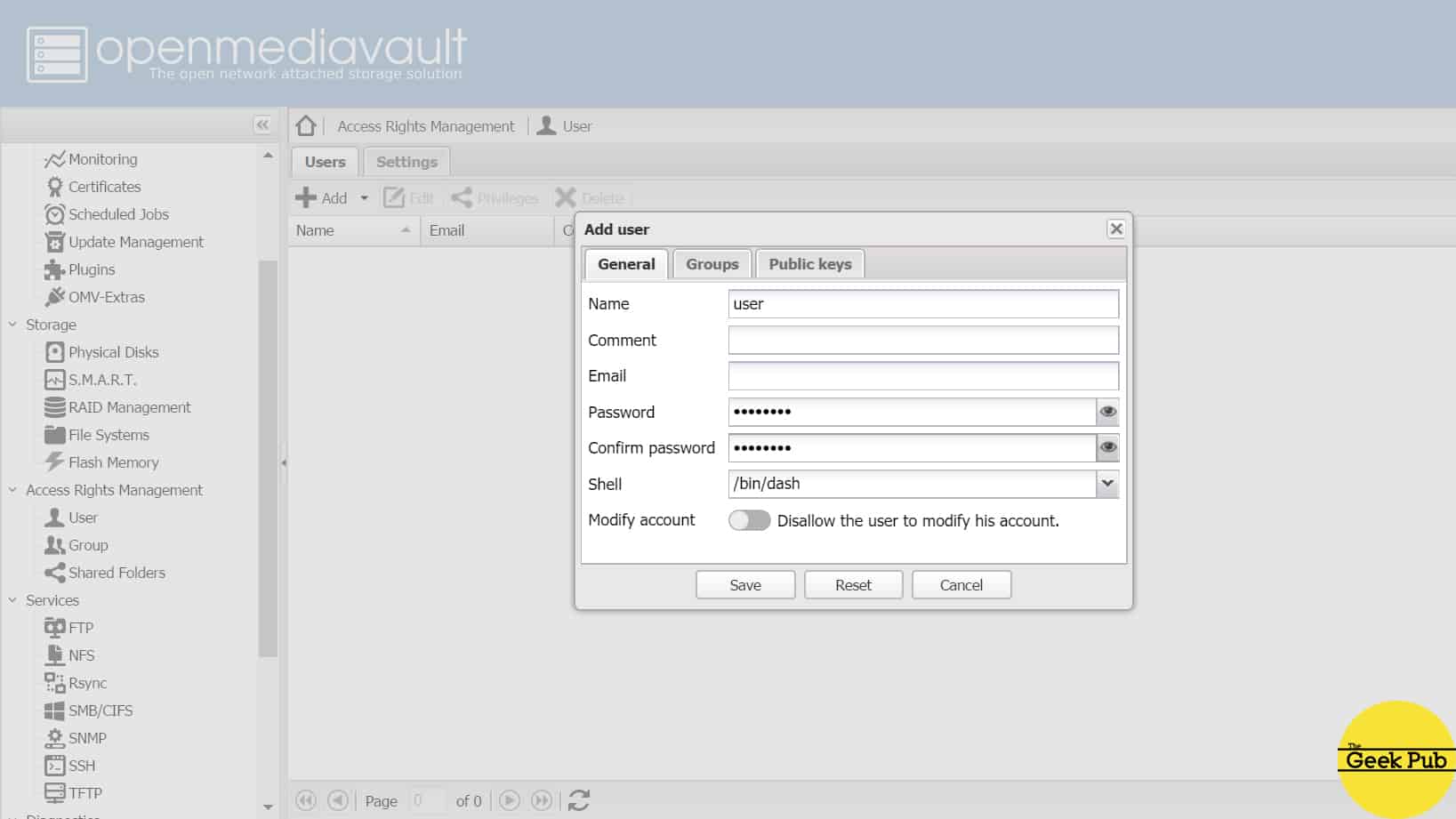Close the Add user dialog

pos(1116,229)
